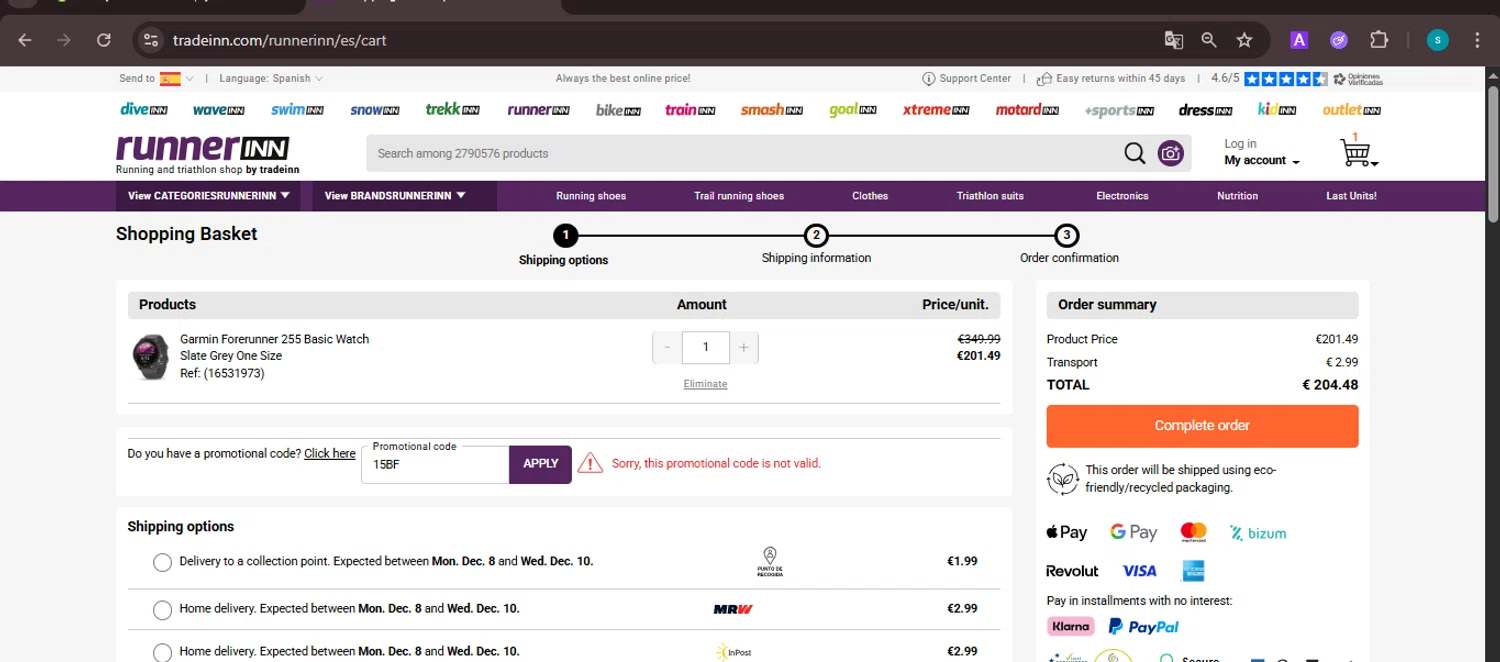Screen dimensions: 1500x662
Task: Go to the motardinn store logo
Action: click(1027, 109)
